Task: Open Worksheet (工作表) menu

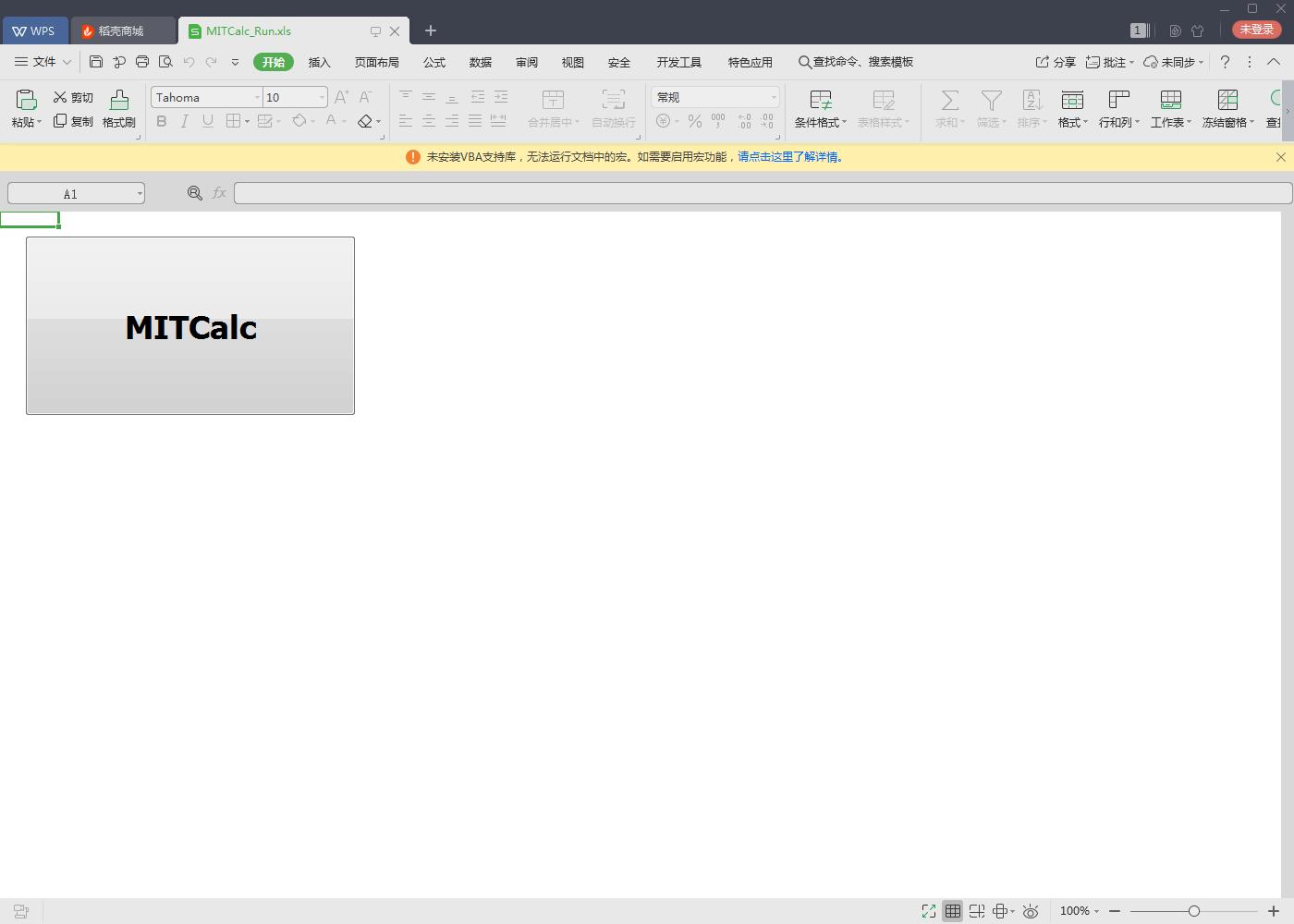Action: tap(1171, 108)
